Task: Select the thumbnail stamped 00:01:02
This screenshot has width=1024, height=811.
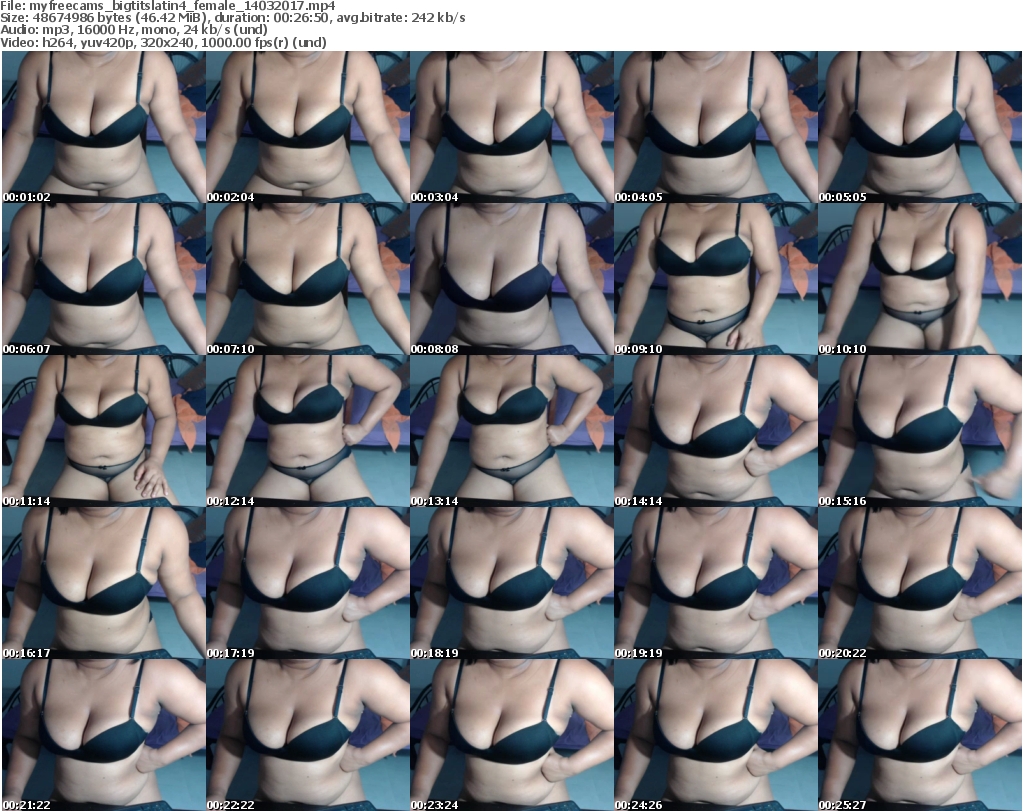Action: coord(104,127)
